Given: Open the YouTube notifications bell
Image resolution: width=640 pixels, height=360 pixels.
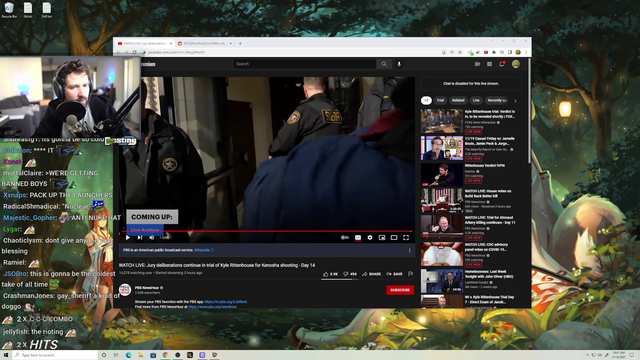Looking at the screenshot, I should 502,64.
